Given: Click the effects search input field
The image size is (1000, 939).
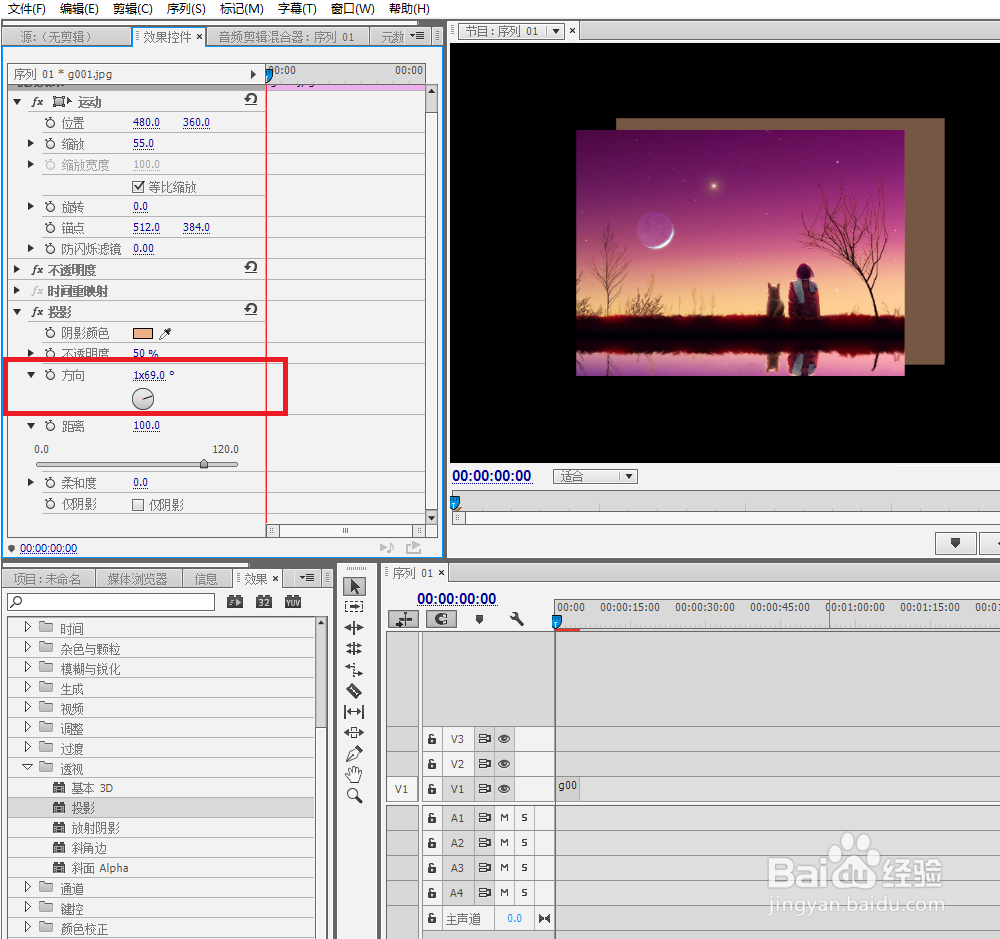Looking at the screenshot, I should [x=111, y=602].
